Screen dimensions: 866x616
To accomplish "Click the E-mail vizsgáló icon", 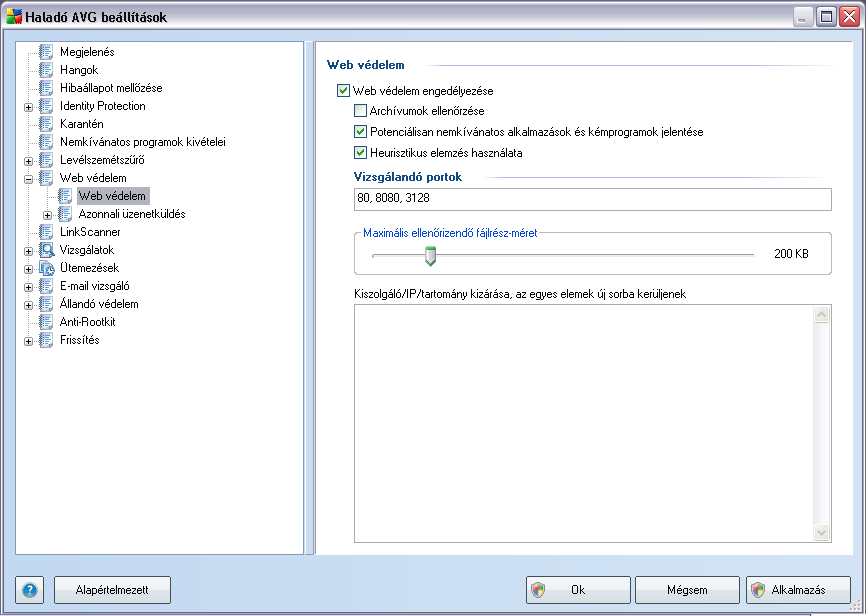I will coord(46,286).
